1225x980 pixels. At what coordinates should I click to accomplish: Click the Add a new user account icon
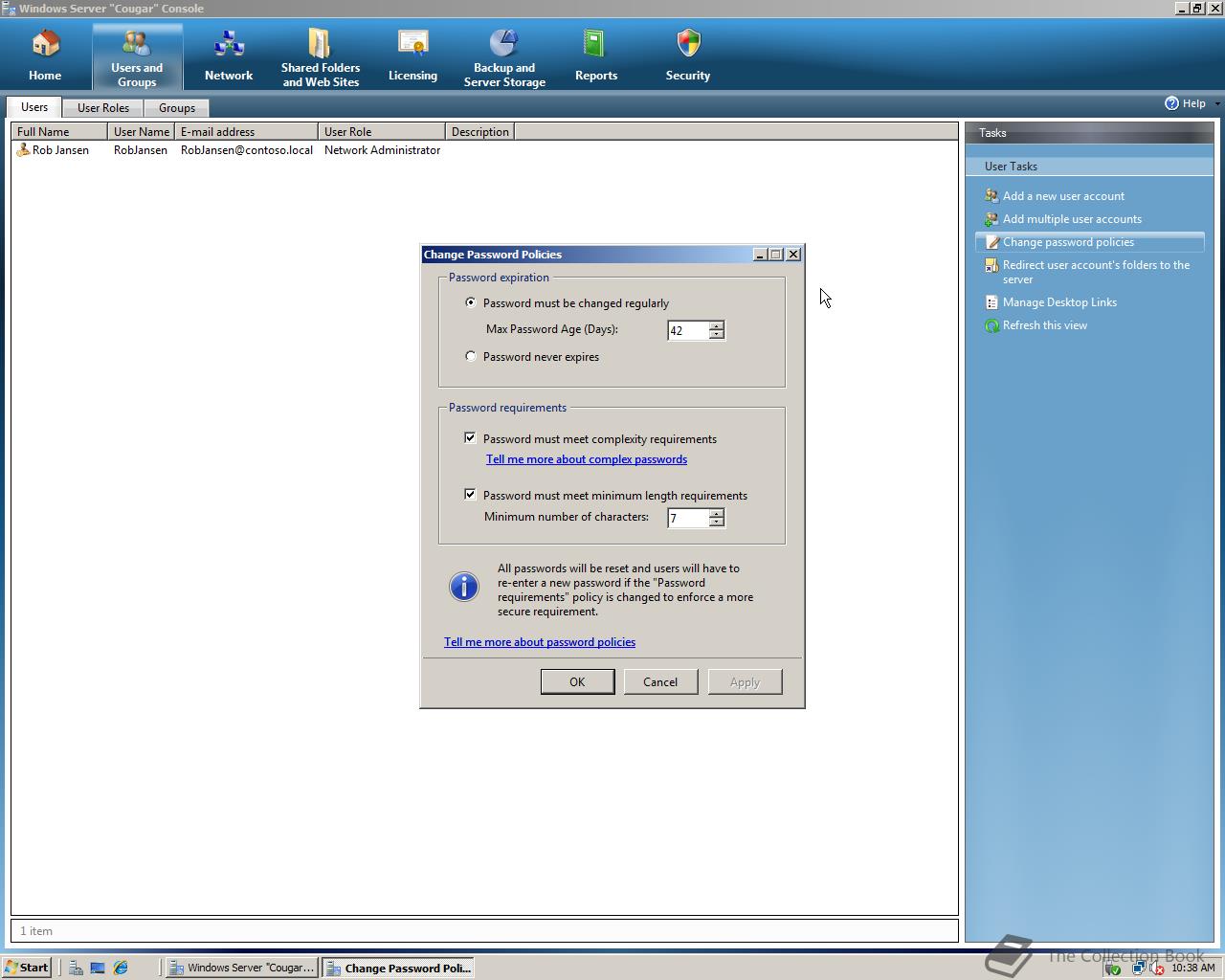991,196
